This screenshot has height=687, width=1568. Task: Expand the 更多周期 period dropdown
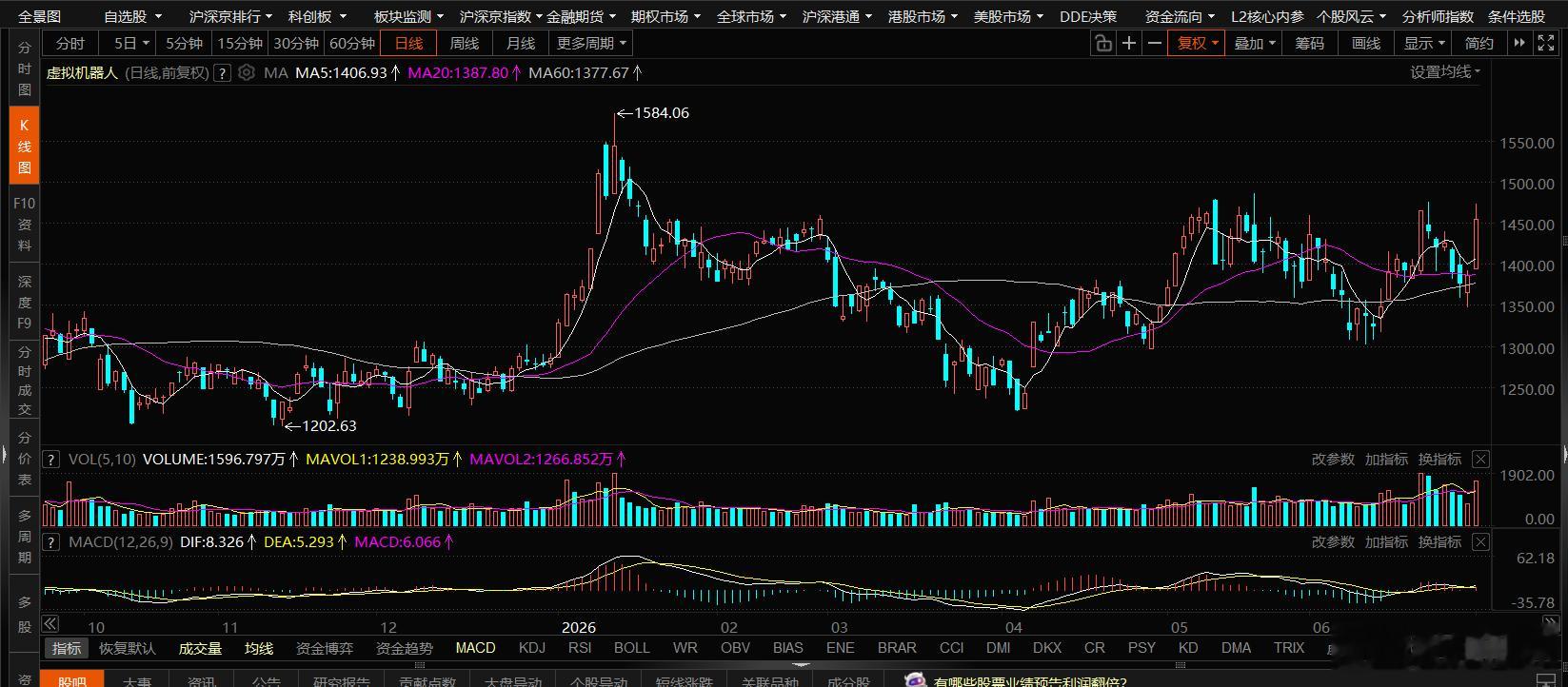[592, 43]
